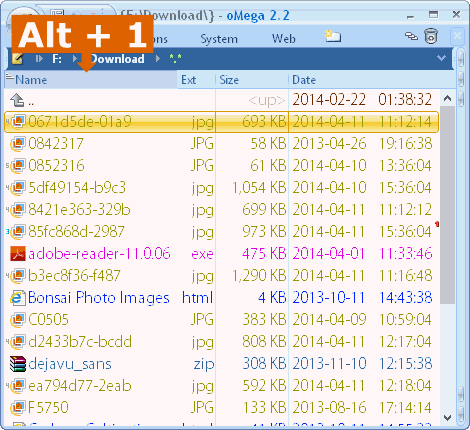Expand arrow after F: in breadcrumb
The width and height of the screenshot is (470, 430).
click(x=75, y=59)
